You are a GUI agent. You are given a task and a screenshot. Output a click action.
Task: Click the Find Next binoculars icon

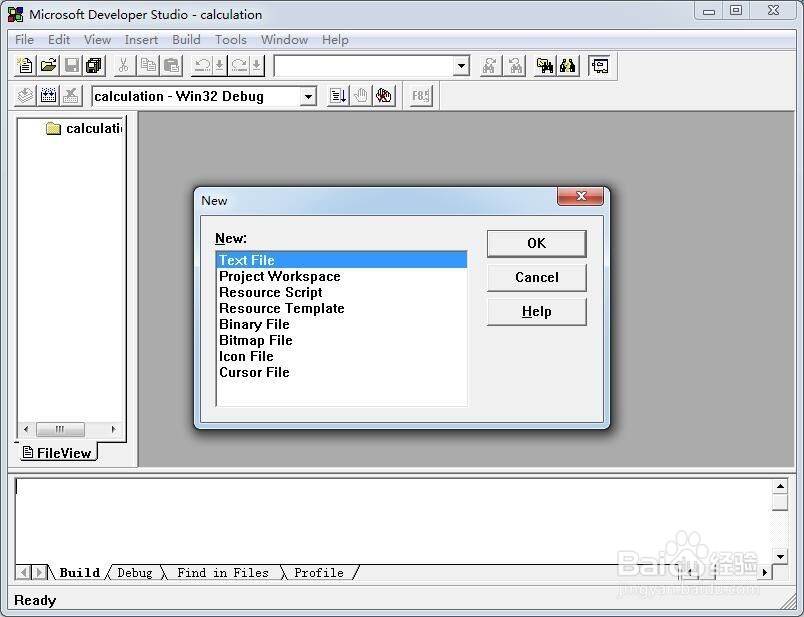click(490, 66)
